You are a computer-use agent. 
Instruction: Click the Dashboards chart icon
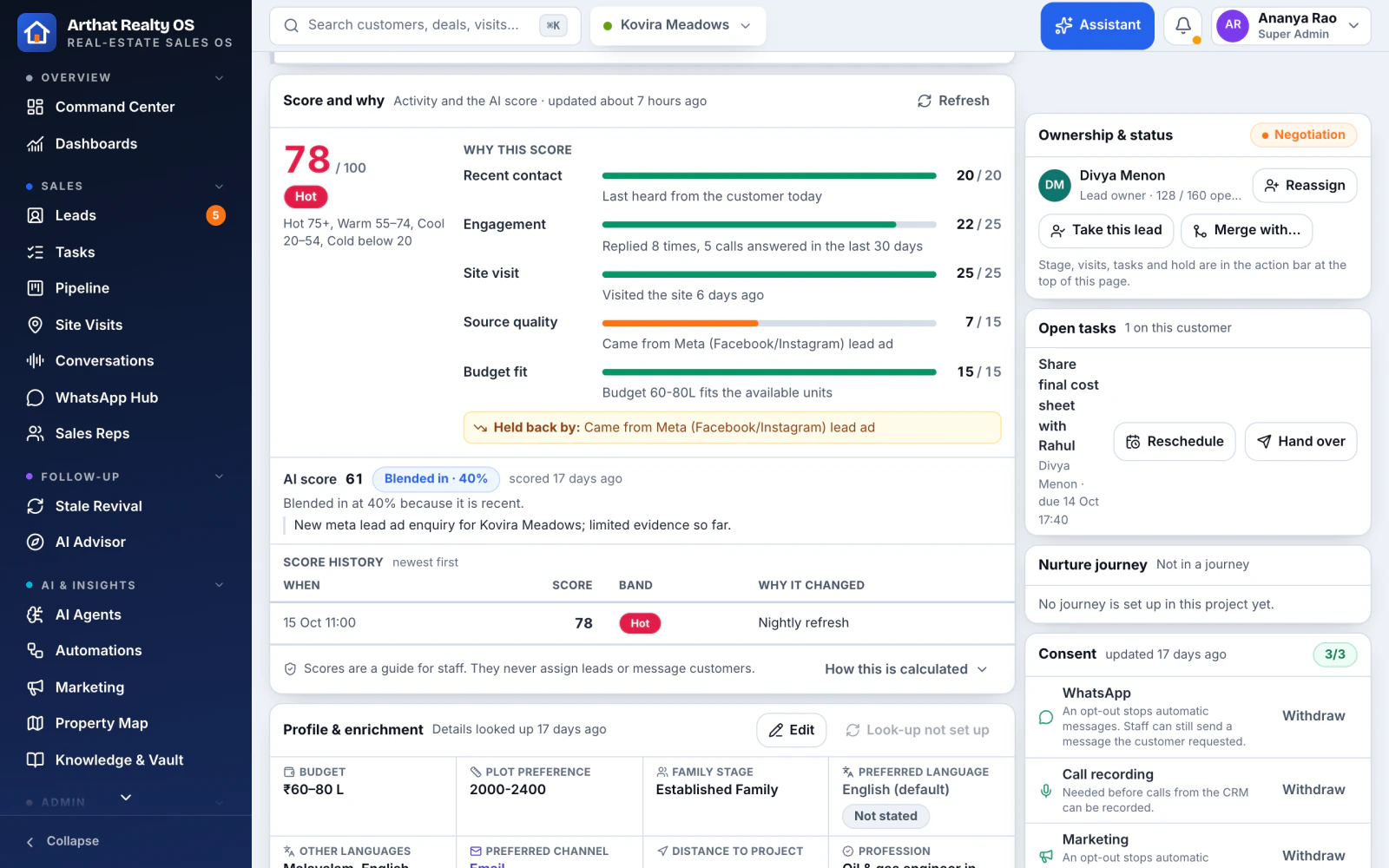click(x=35, y=144)
